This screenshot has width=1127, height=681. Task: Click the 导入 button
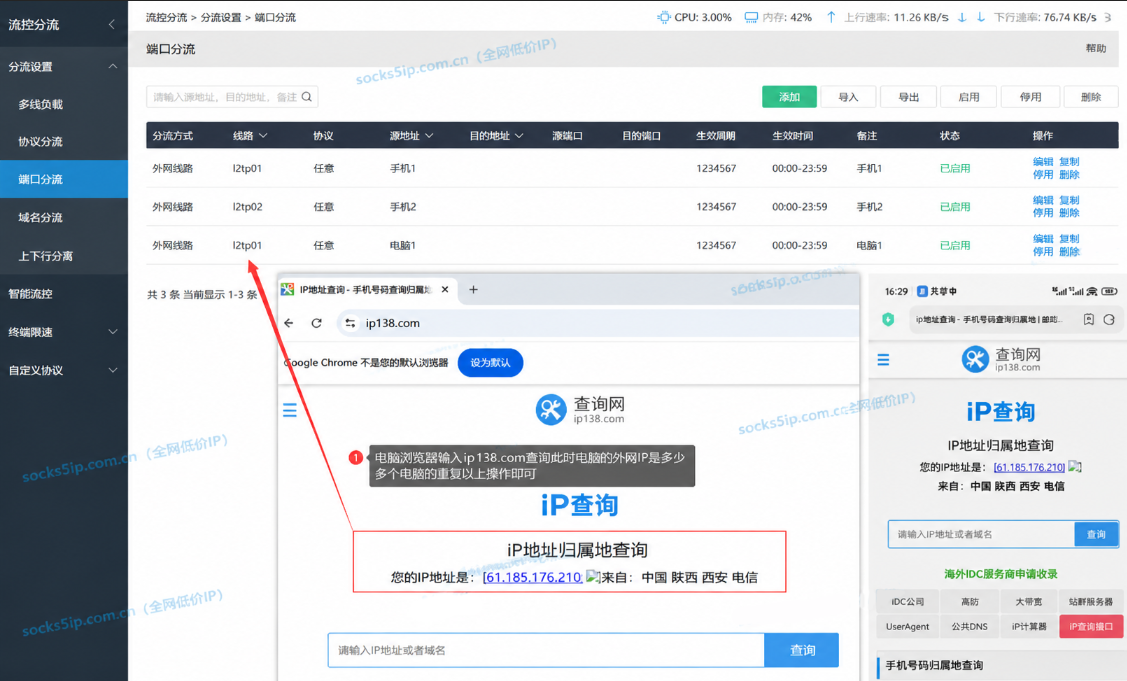pyautogui.click(x=849, y=96)
